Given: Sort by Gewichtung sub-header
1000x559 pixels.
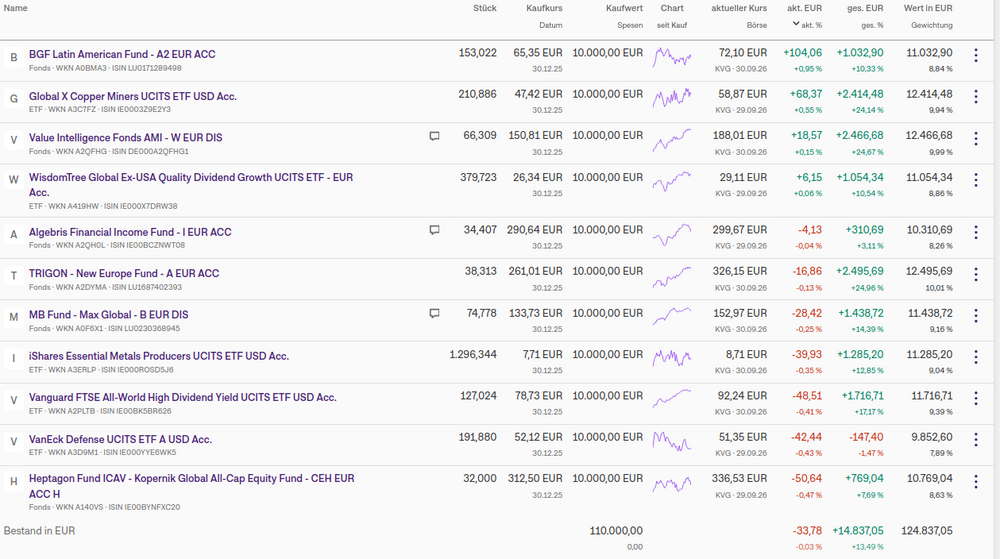Looking at the screenshot, I should [932, 25].
